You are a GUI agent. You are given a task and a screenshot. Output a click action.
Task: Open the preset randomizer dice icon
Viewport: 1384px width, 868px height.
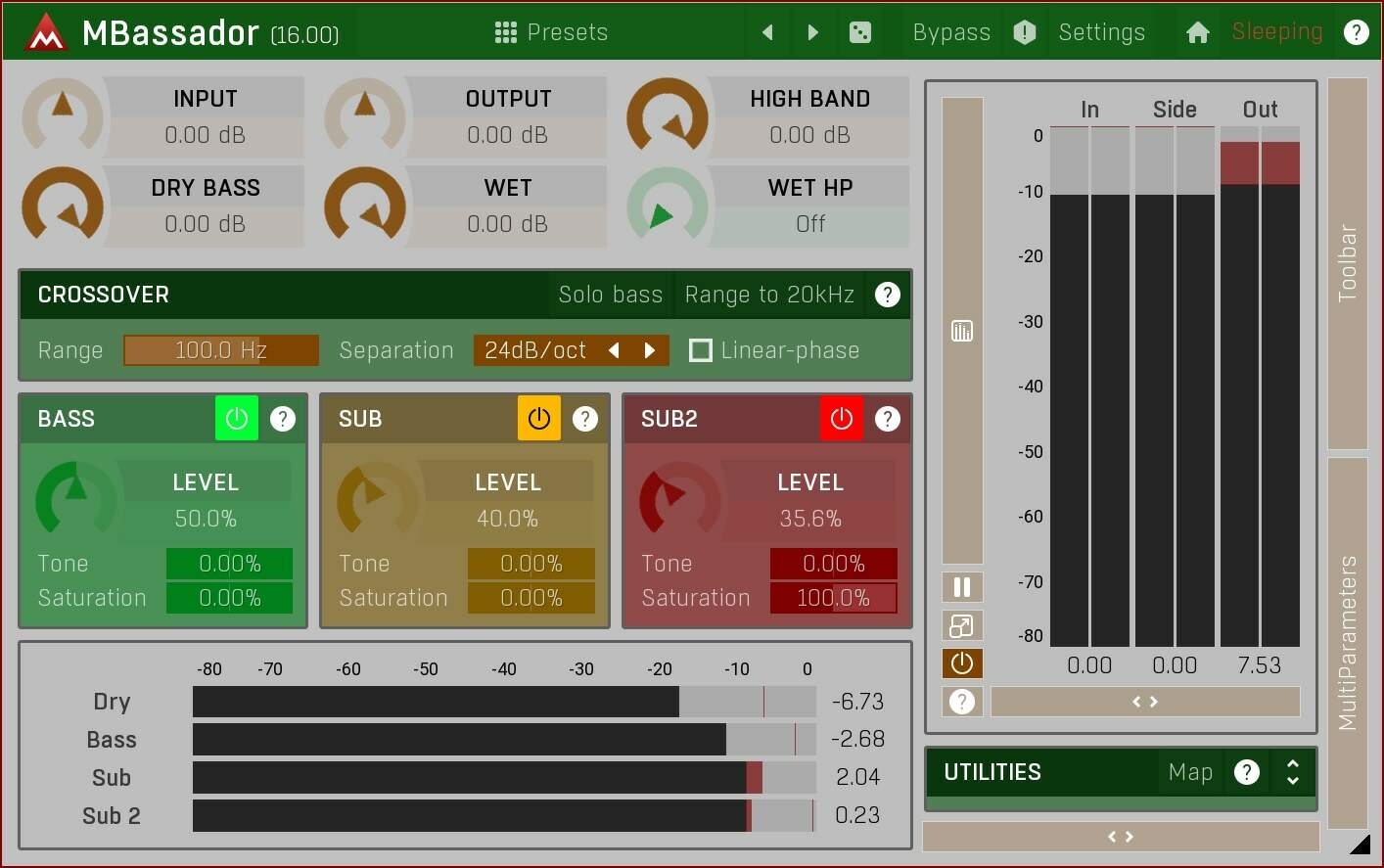point(860,31)
